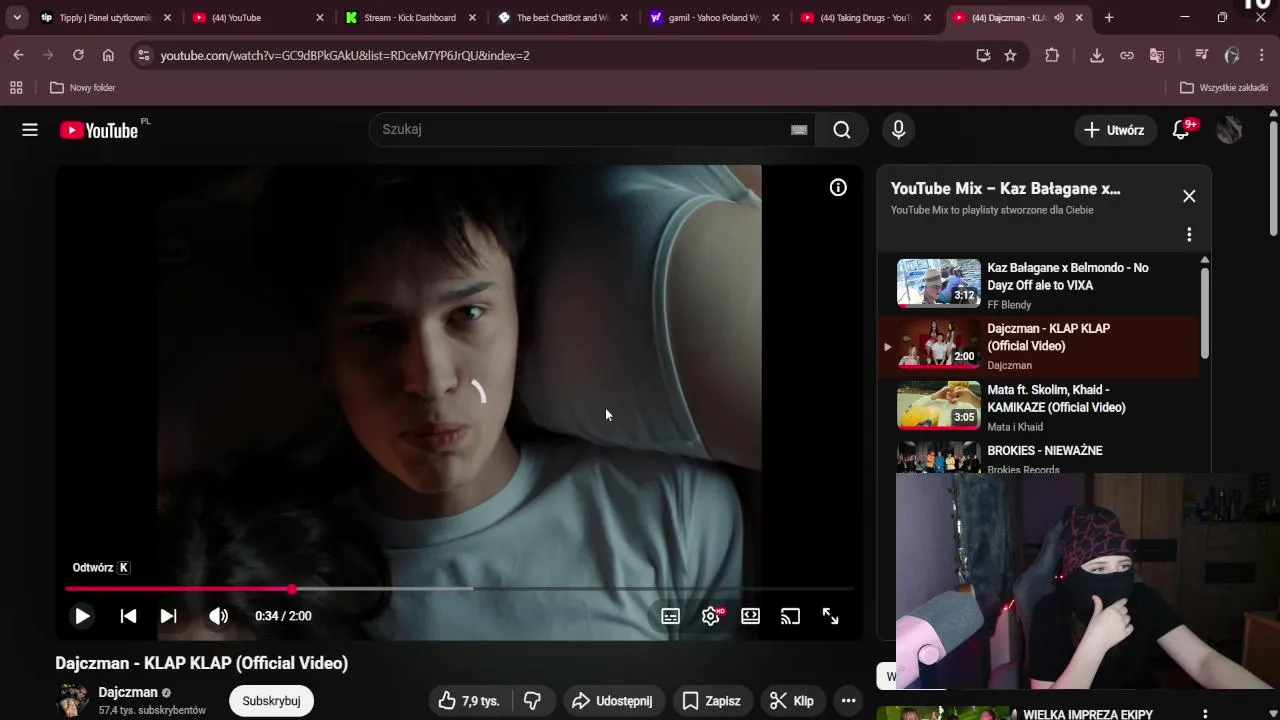The width and height of the screenshot is (1280, 720).
Task: Create a clip with Klip button
Action: click(x=791, y=701)
